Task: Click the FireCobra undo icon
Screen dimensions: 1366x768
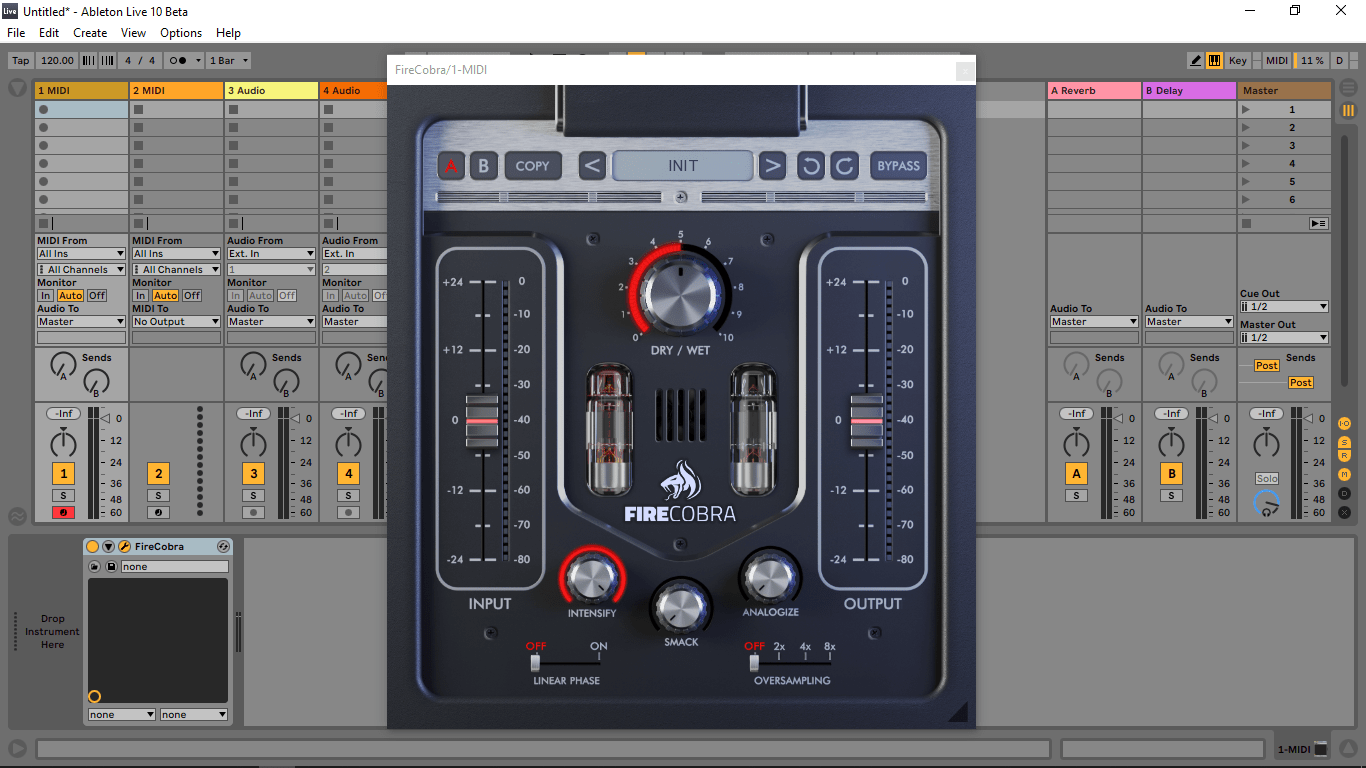Action: point(811,166)
